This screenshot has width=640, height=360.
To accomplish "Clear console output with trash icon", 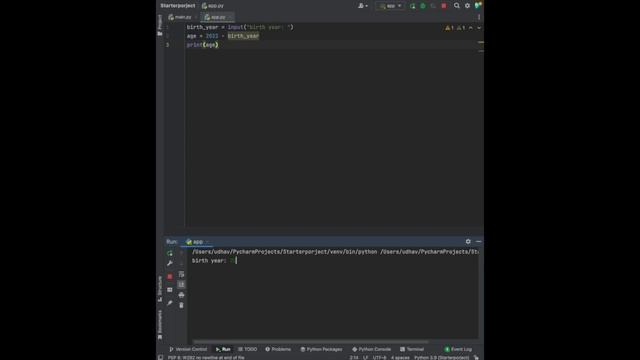I will point(181,305).
